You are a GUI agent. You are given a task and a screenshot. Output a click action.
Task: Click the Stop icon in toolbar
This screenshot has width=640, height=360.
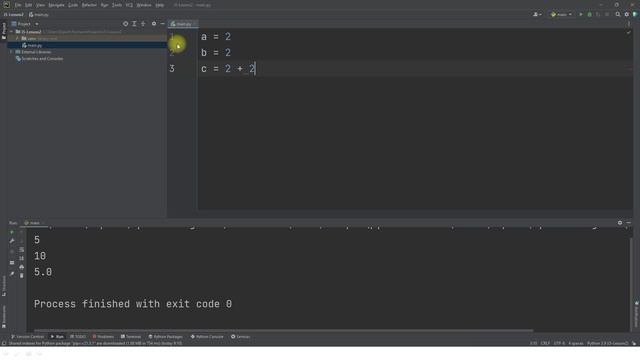point(607,14)
